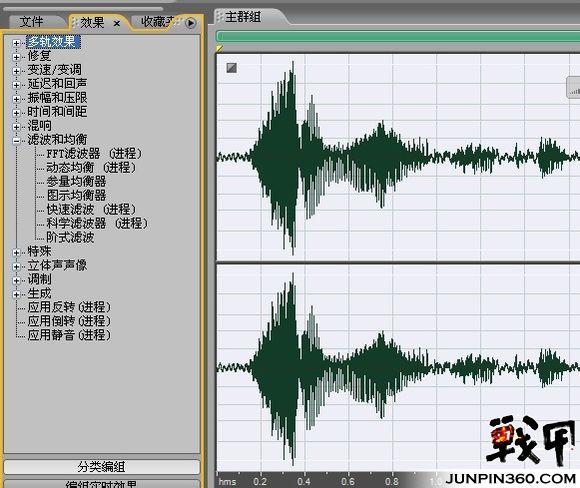Select the 修复 label
580x488 pixels.
click(x=39, y=56)
